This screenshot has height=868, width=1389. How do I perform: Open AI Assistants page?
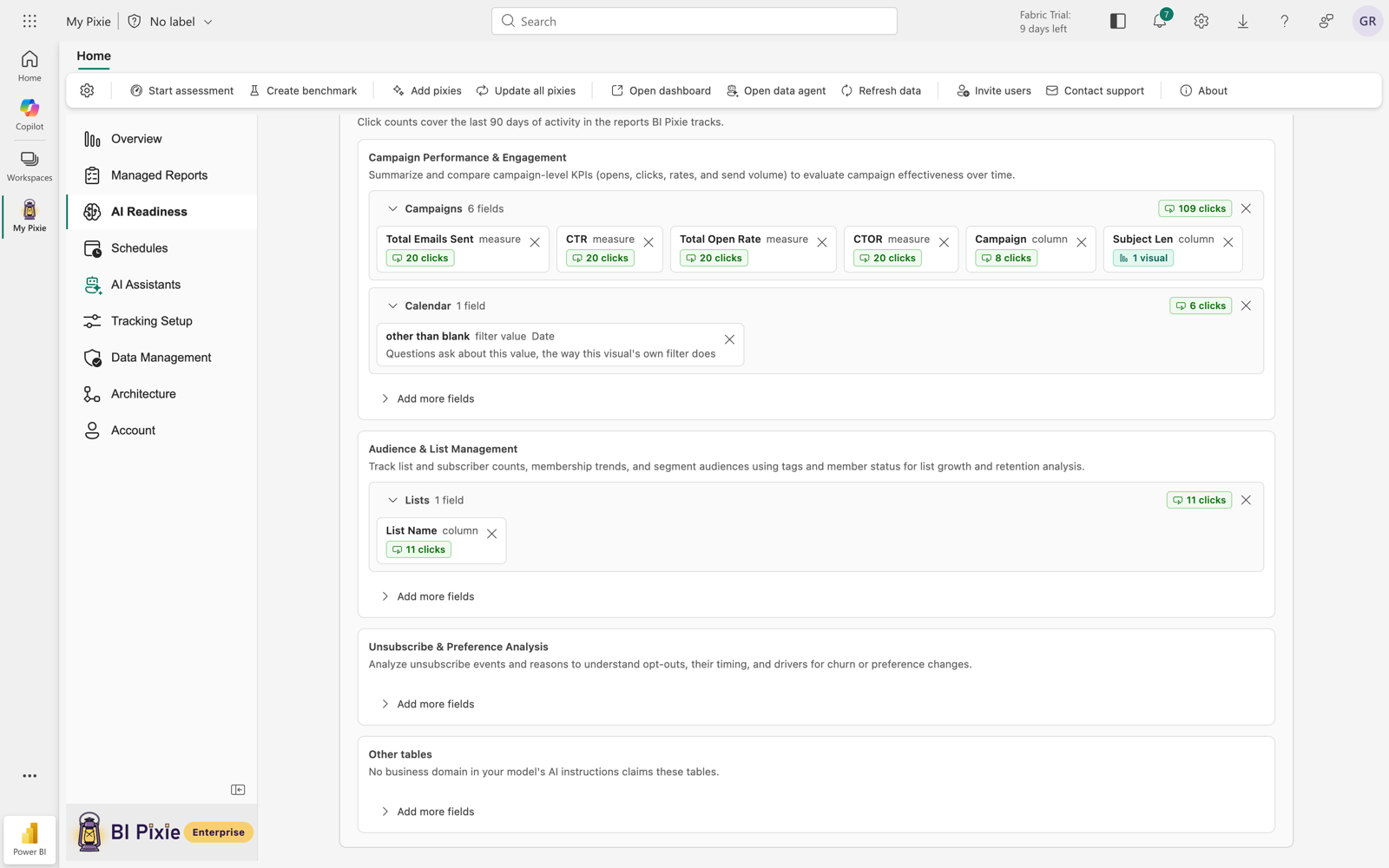(161, 285)
